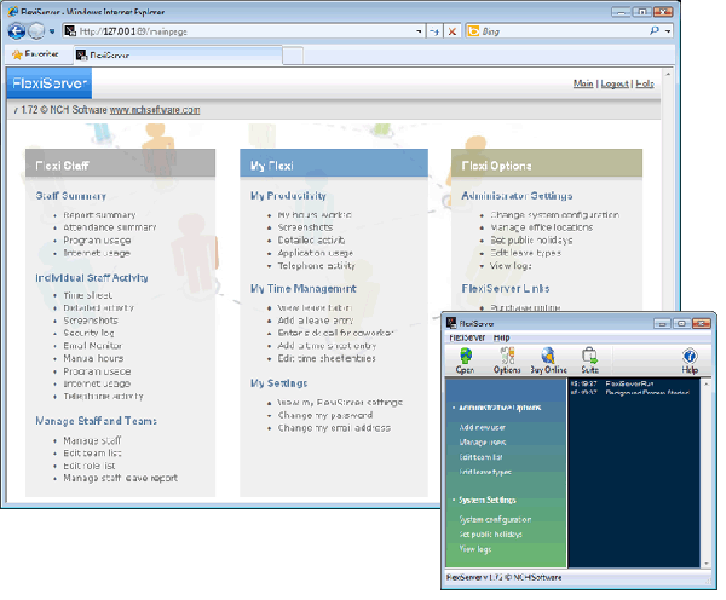Viewport: 726px width, 600px height.
Task: Click the Logout link
Action: click(614, 84)
